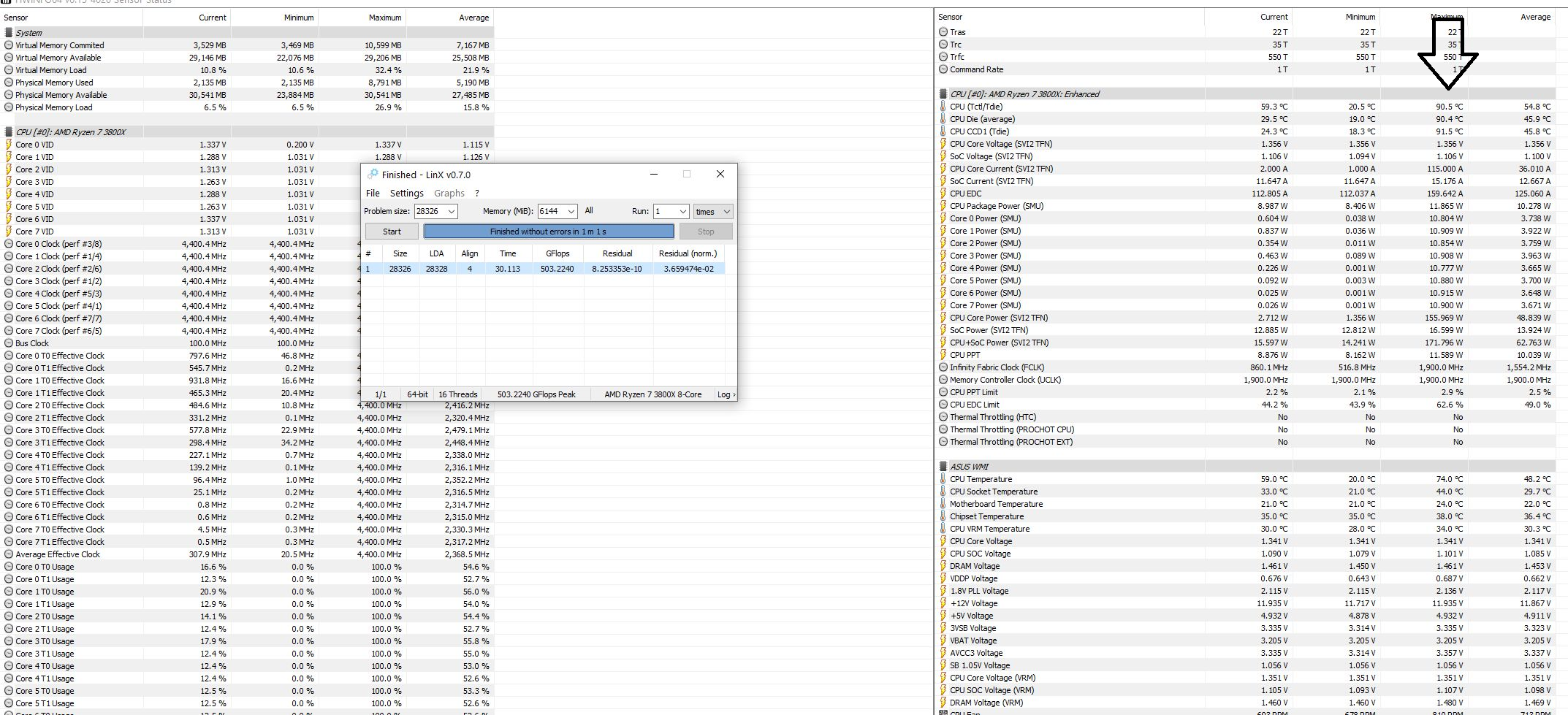The width and height of the screenshot is (1568, 715).
Task: Click the CPU EDC lightning icon
Action: [x=943, y=194]
